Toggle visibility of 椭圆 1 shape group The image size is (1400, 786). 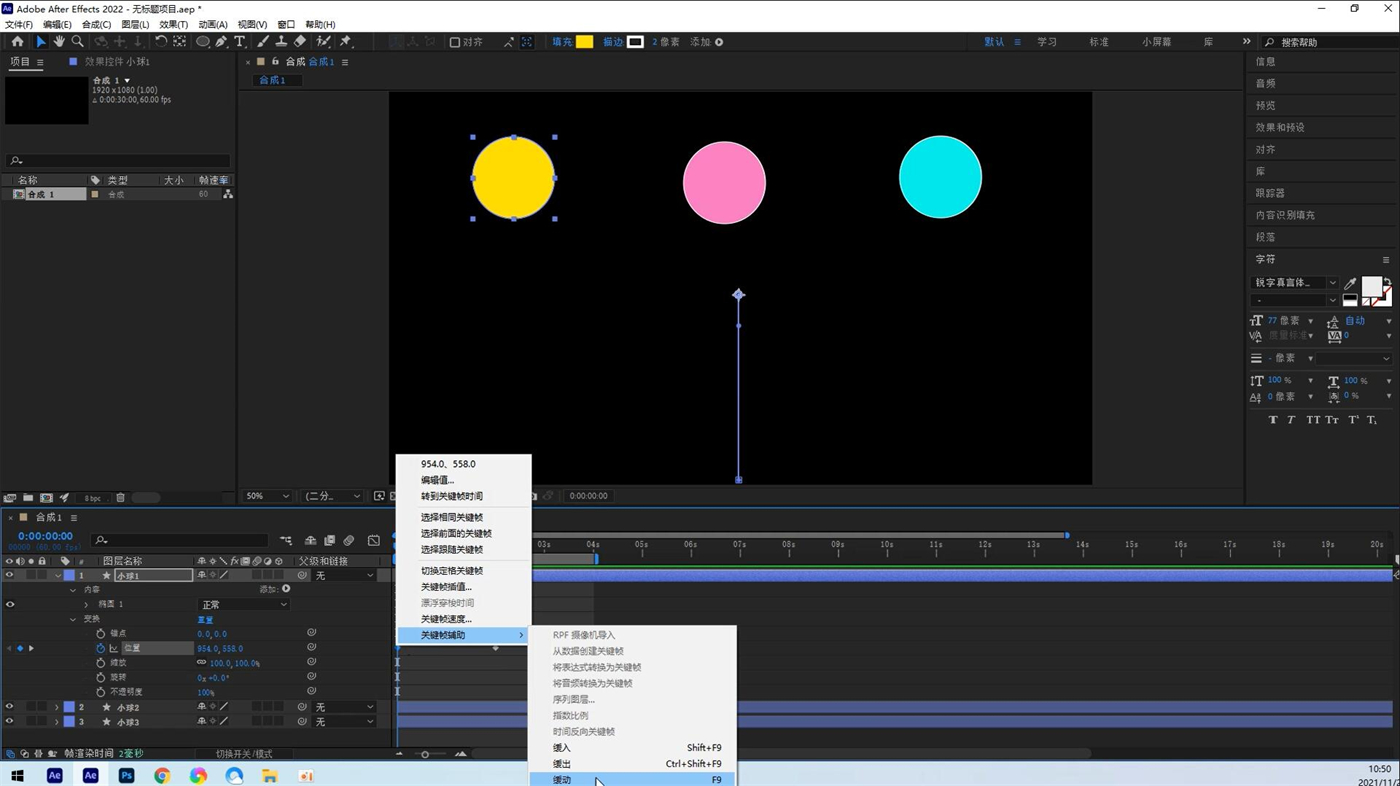pos(10,604)
